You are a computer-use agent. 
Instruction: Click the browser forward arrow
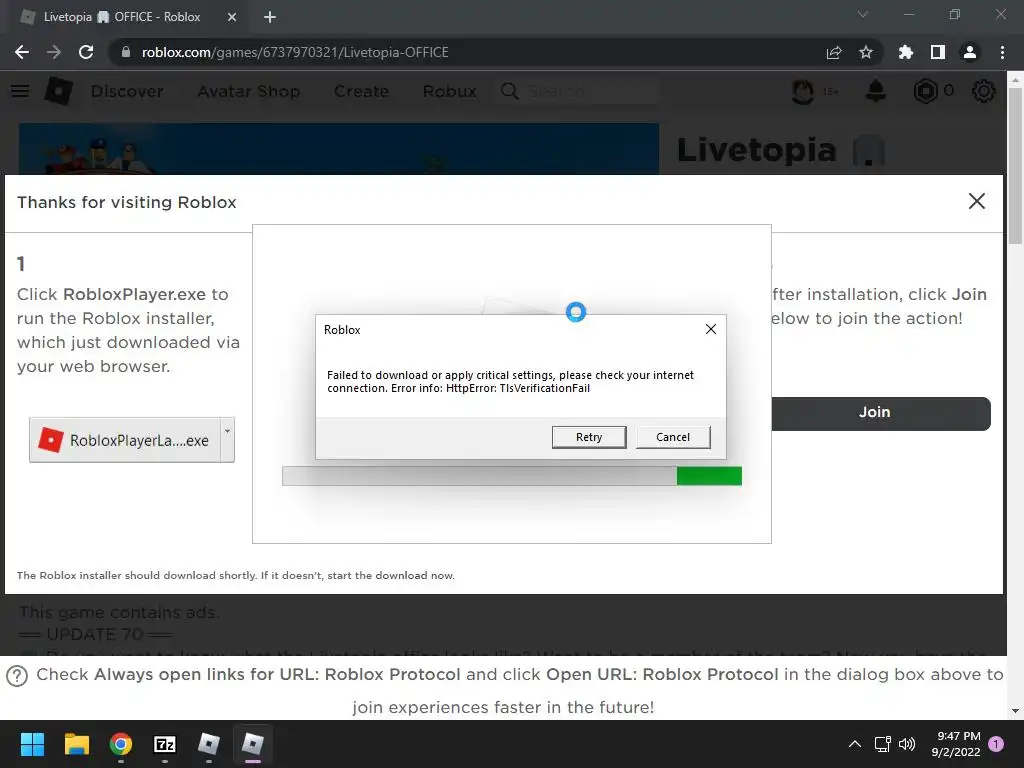pyautogui.click(x=54, y=52)
